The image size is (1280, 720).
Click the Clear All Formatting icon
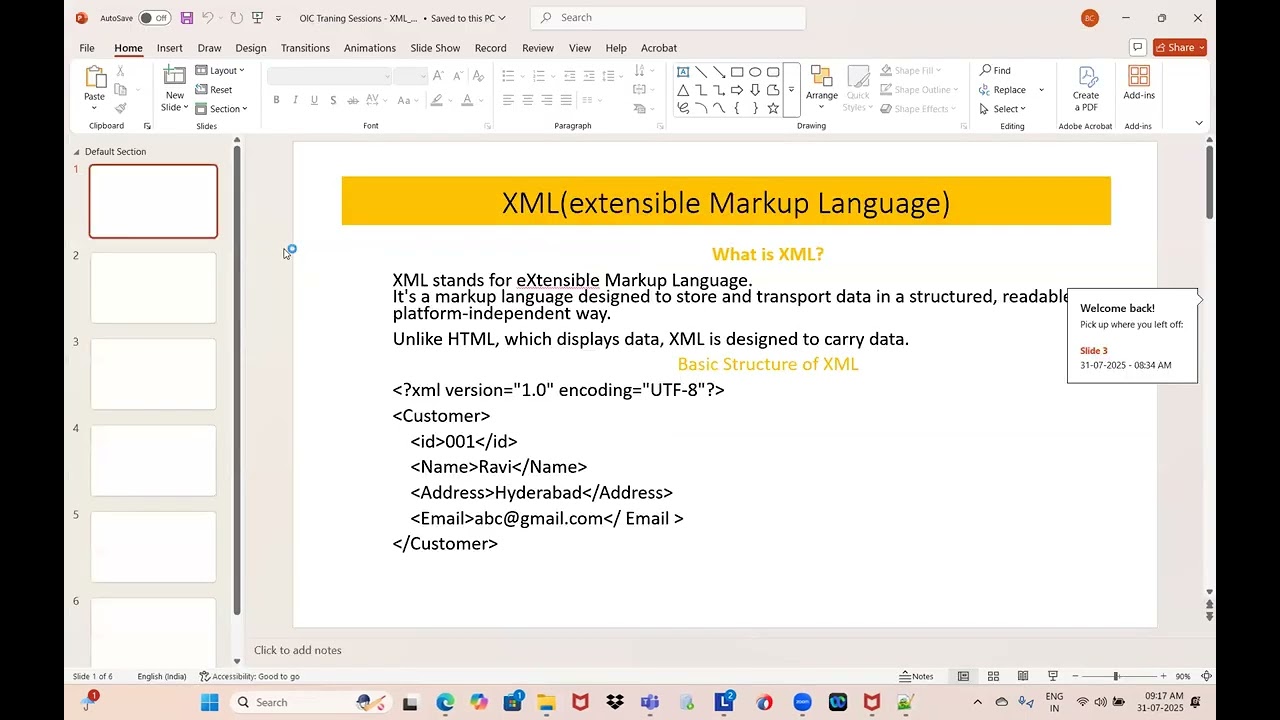tap(478, 76)
